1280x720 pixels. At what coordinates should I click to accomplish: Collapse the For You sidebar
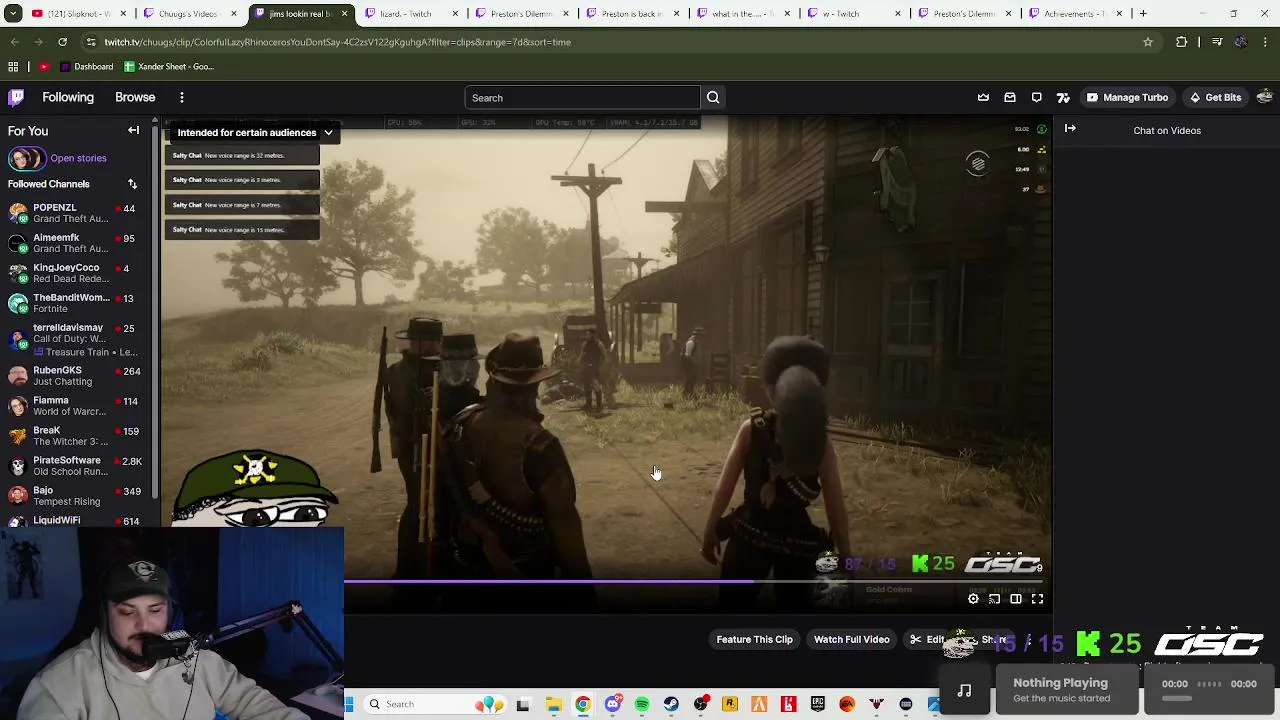click(x=133, y=131)
